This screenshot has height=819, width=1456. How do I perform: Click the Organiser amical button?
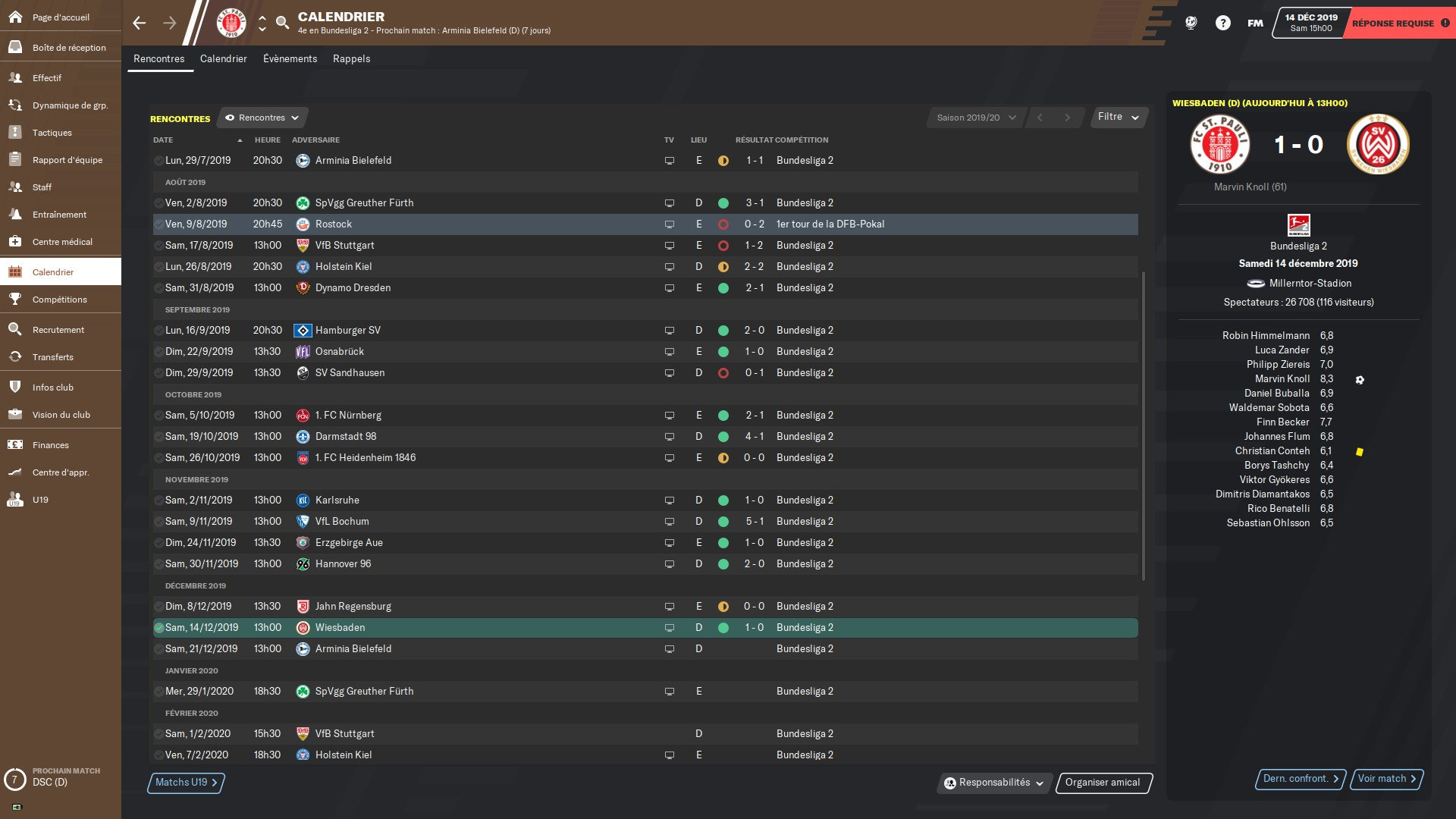pos(1103,783)
